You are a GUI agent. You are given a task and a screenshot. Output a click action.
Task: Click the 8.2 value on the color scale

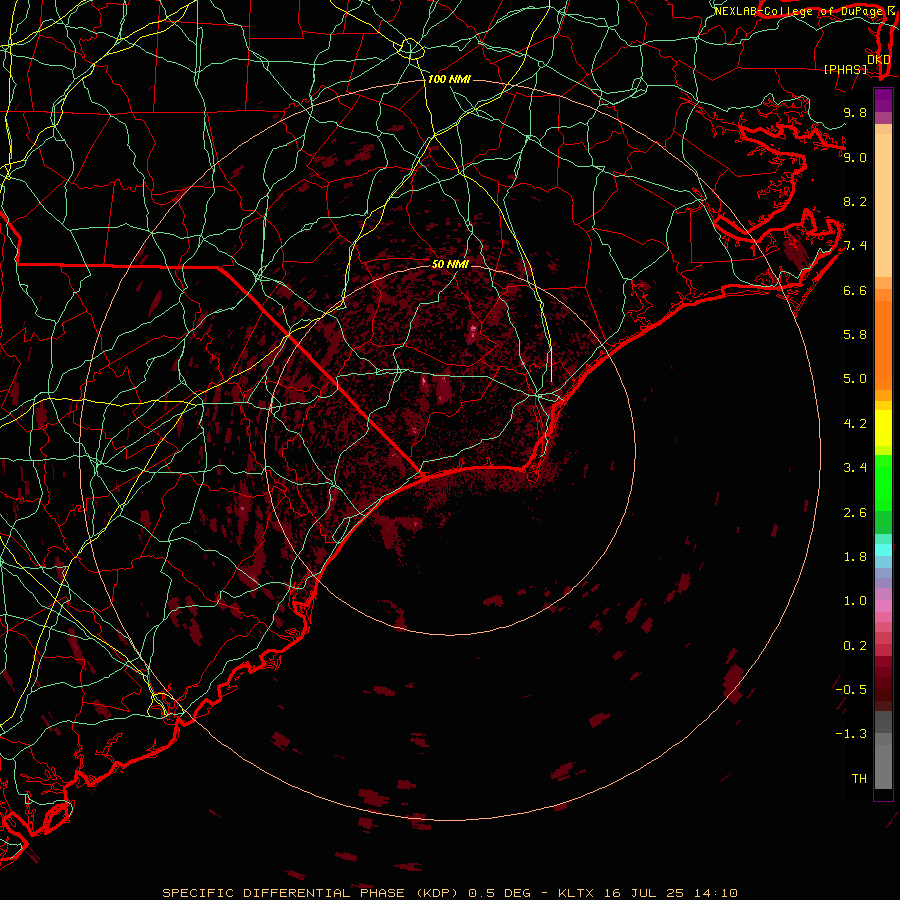[855, 201]
